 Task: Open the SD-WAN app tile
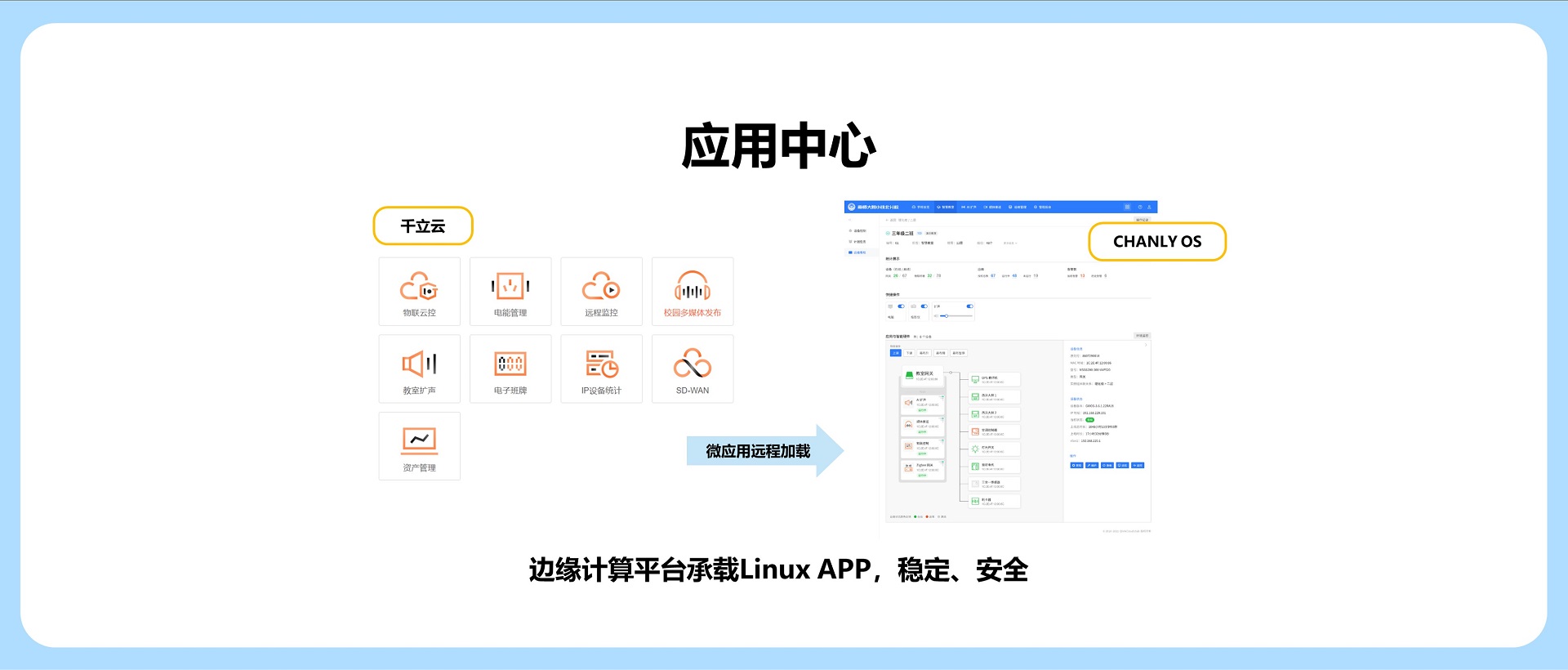(693, 368)
